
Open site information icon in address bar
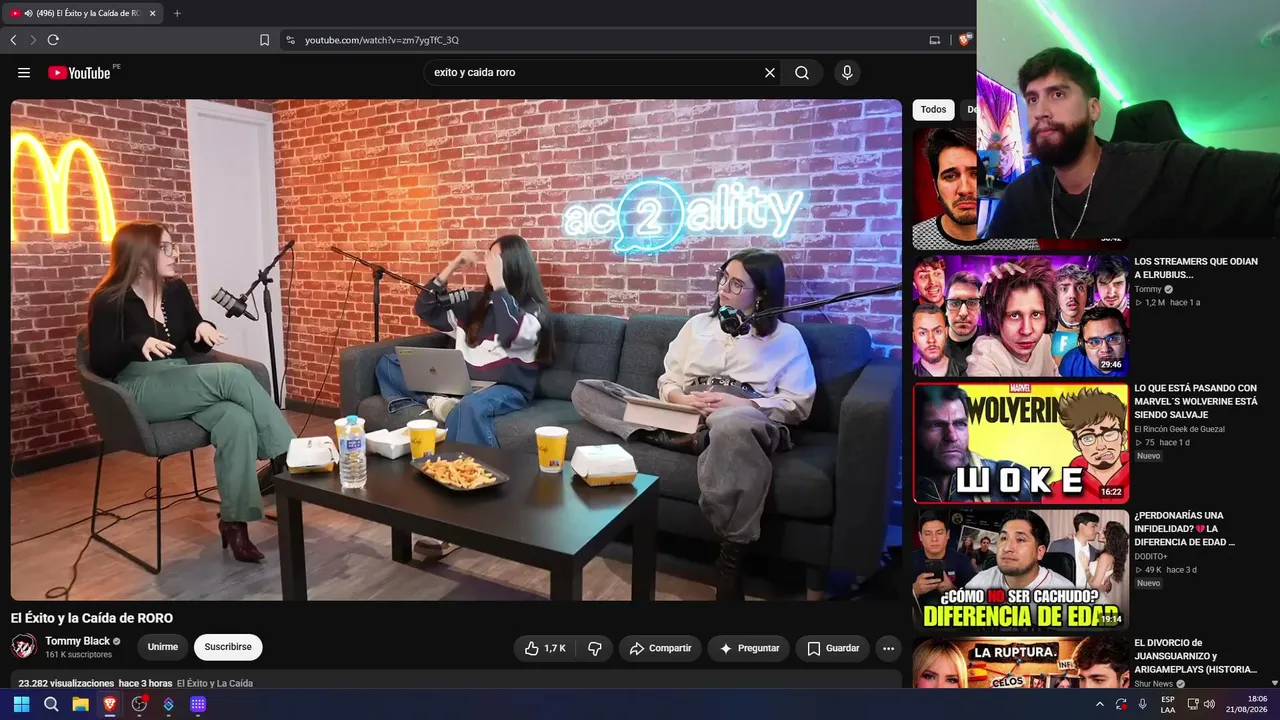click(290, 40)
